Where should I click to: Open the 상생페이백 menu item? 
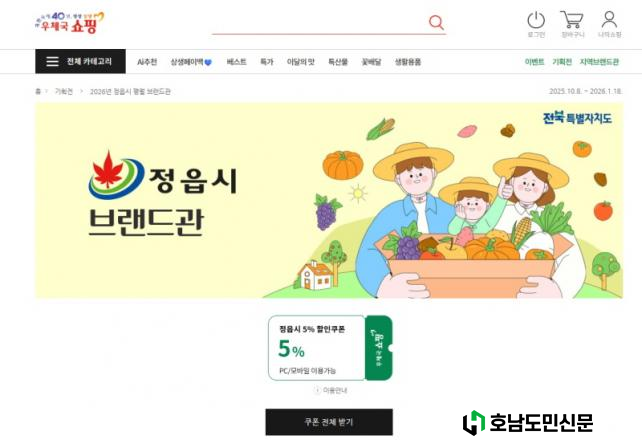point(191,62)
